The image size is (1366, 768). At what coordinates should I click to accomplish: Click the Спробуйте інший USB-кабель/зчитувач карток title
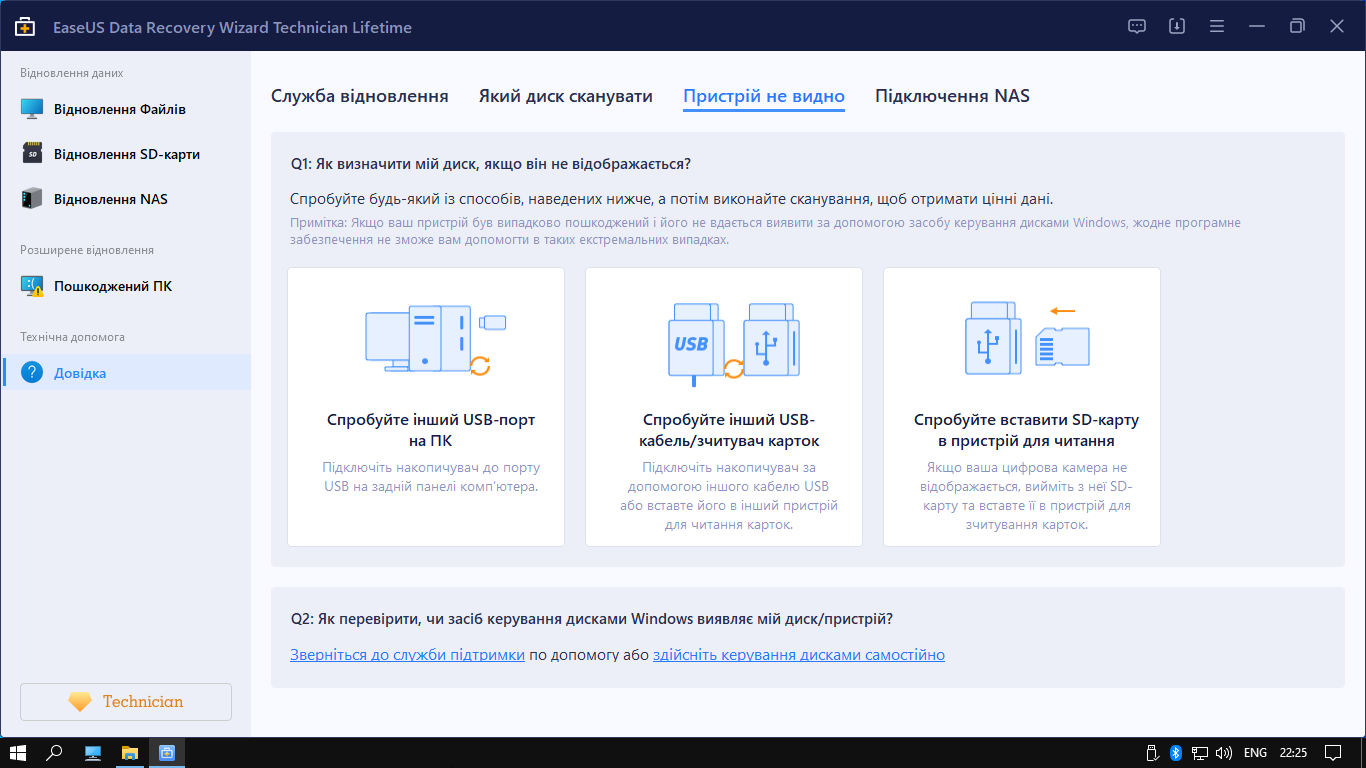tap(731, 430)
